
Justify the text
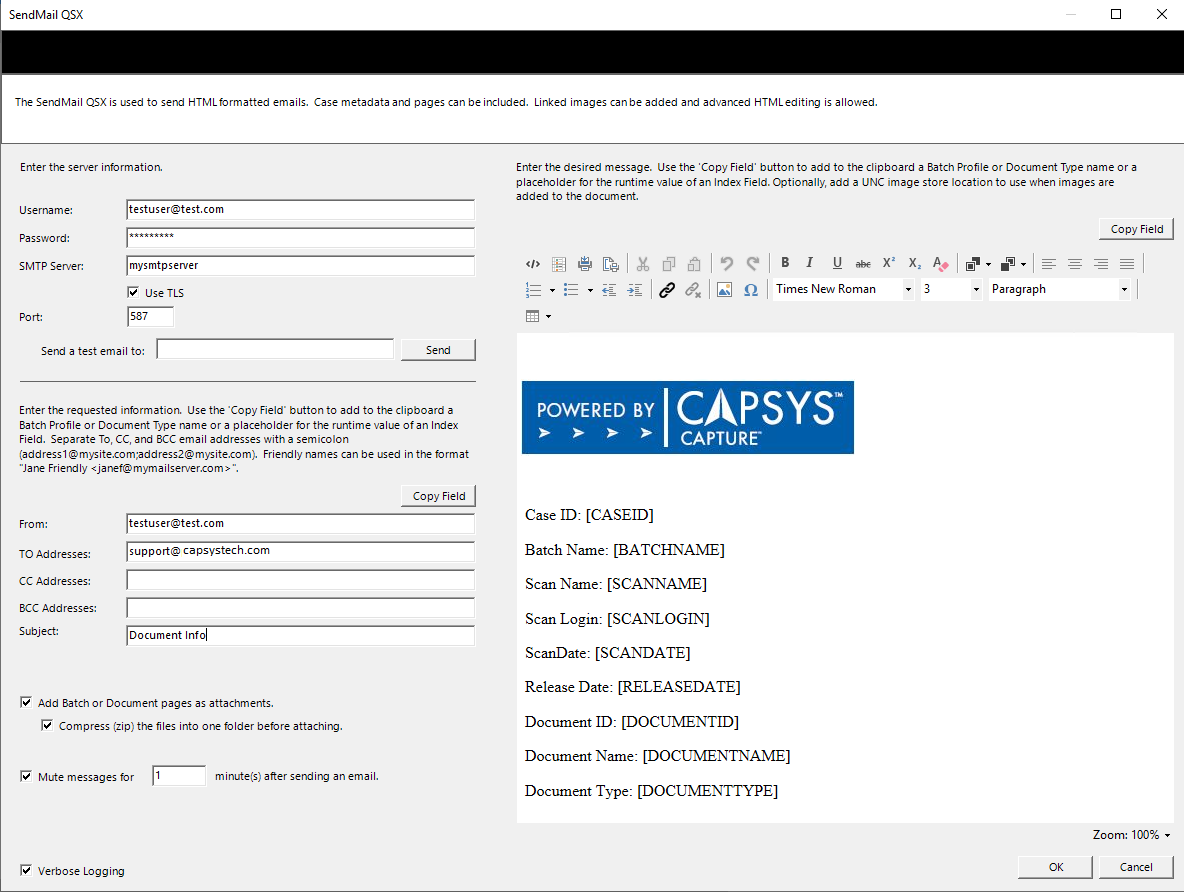[x=1127, y=264]
